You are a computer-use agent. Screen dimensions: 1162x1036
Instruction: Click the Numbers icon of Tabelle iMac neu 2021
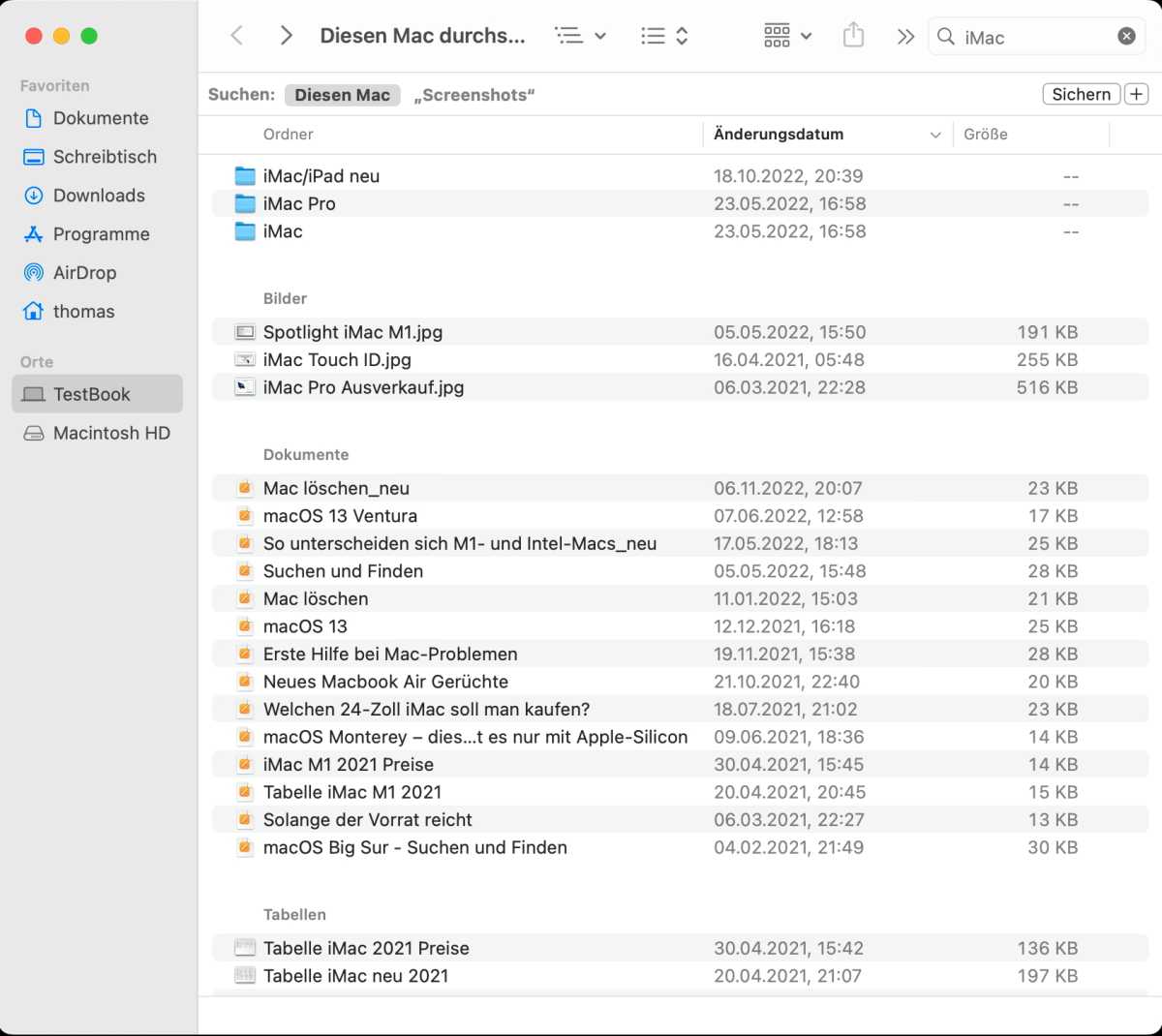coord(245,976)
